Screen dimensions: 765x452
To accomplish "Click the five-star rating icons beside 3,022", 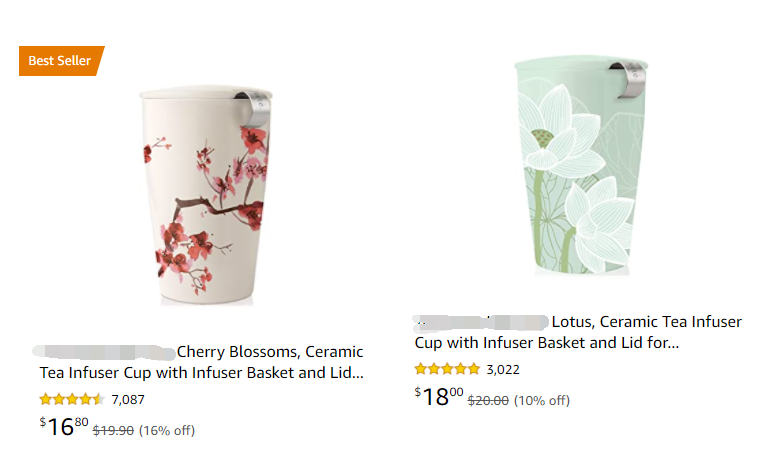I will (x=447, y=369).
